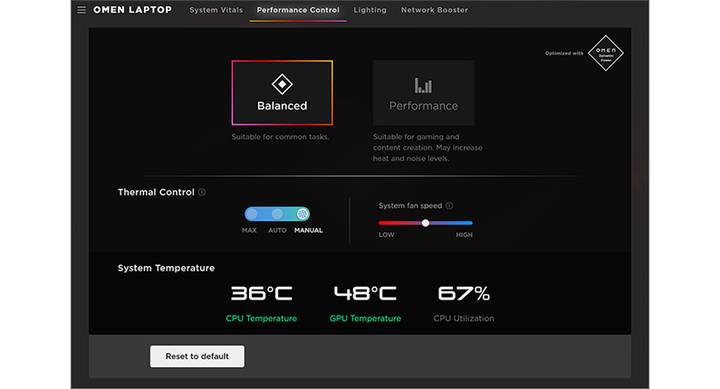Select the MANUAL thermal control position
Screen dimensions: 720x389
tap(302, 214)
